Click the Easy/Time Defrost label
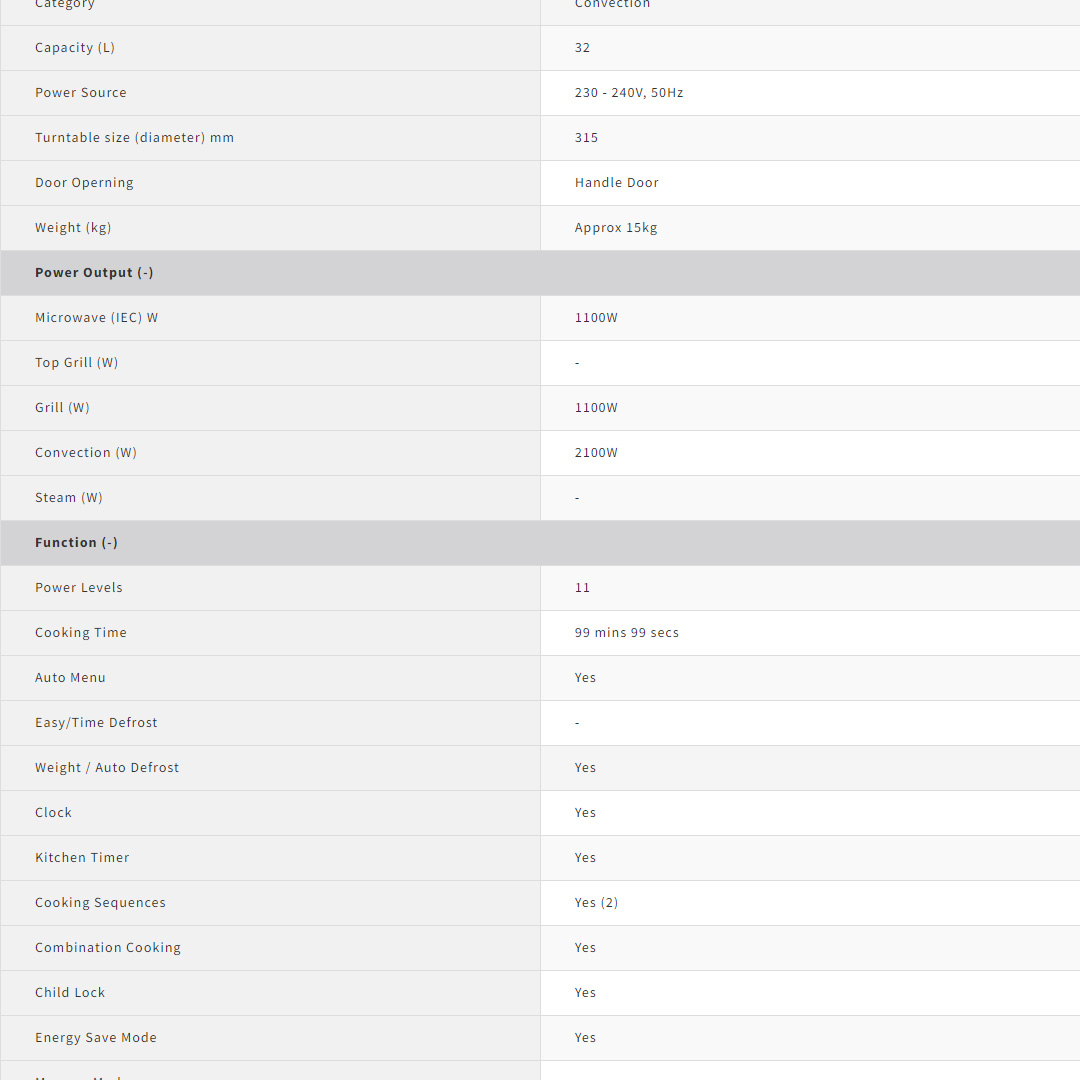 [x=96, y=723]
